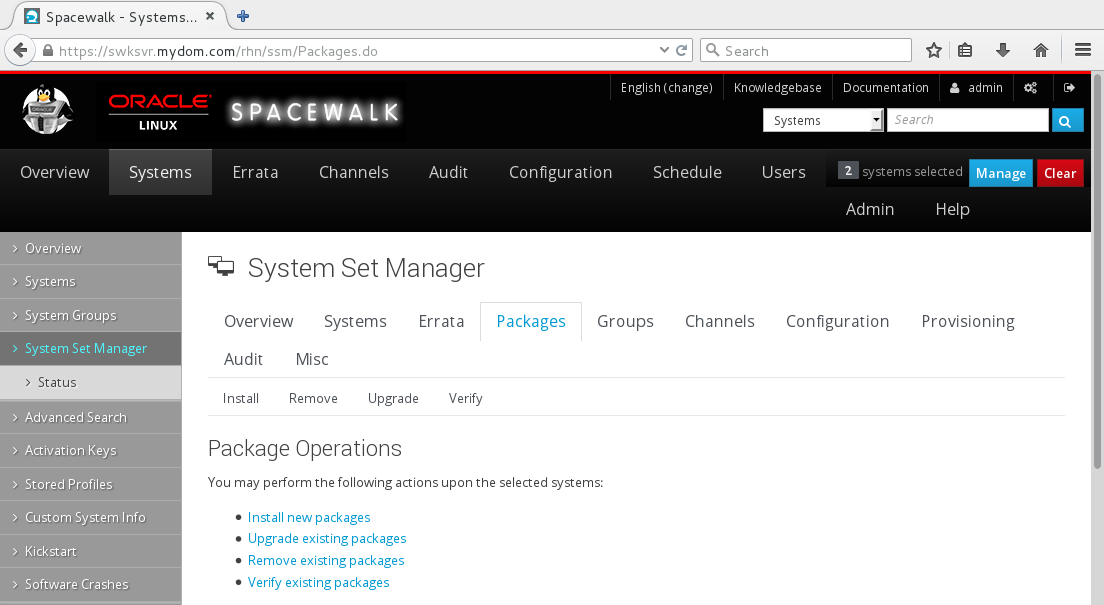The height and width of the screenshot is (605, 1104).
Task: Sign out using the logout icon
Action: (x=1069, y=88)
